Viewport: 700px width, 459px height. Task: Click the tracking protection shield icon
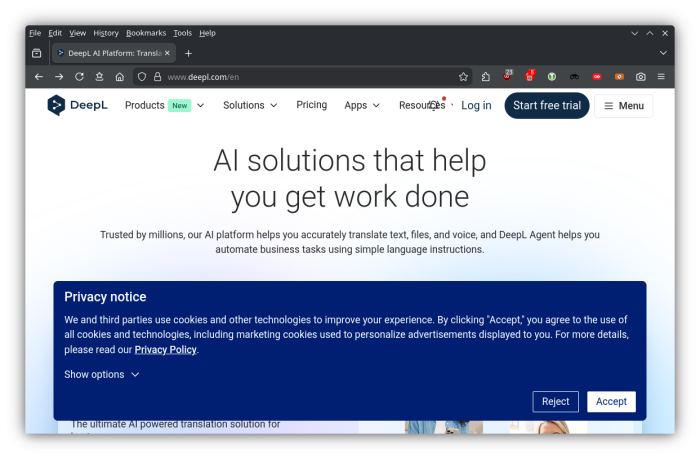142,77
